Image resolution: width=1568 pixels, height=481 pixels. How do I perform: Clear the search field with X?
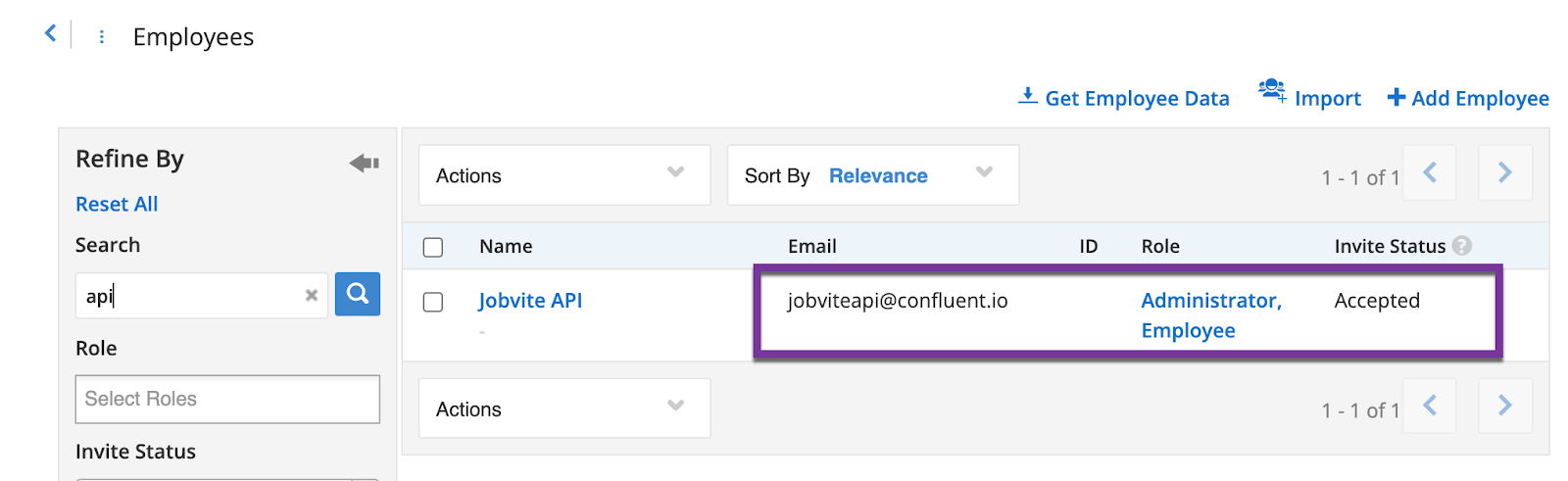pyautogui.click(x=312, y=295)
